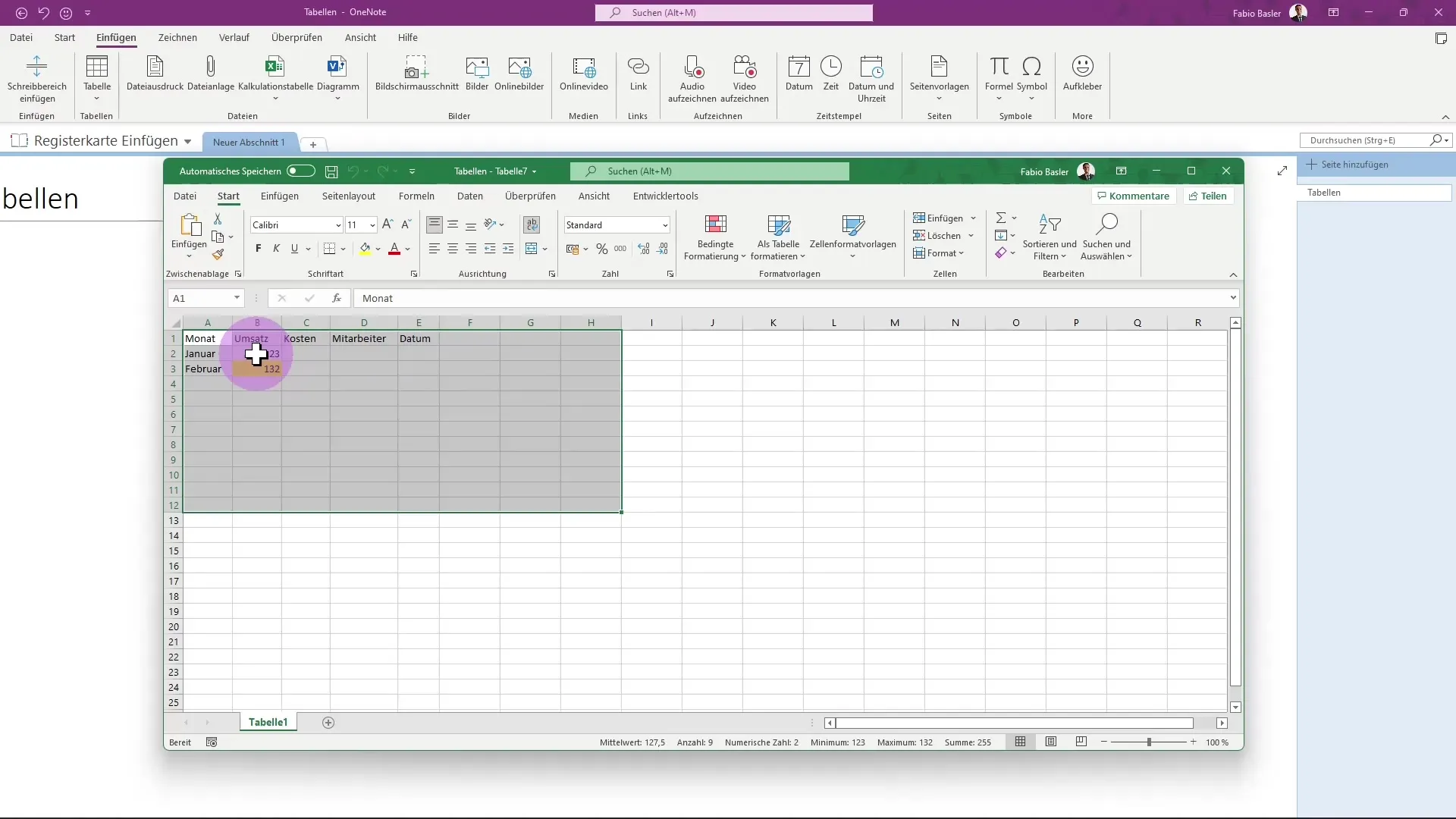Expand Registerkarte Einfügen notebook dropdown
The image size is (1456, 819).
187,141
